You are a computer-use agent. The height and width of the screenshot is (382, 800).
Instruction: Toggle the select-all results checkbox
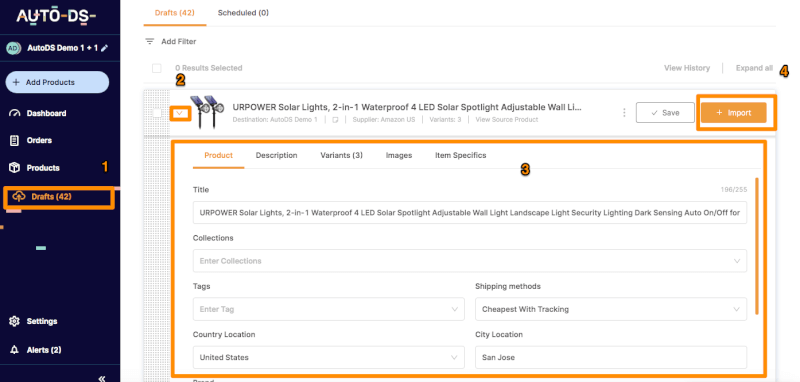pyautogui.click(x=157, y=68)
